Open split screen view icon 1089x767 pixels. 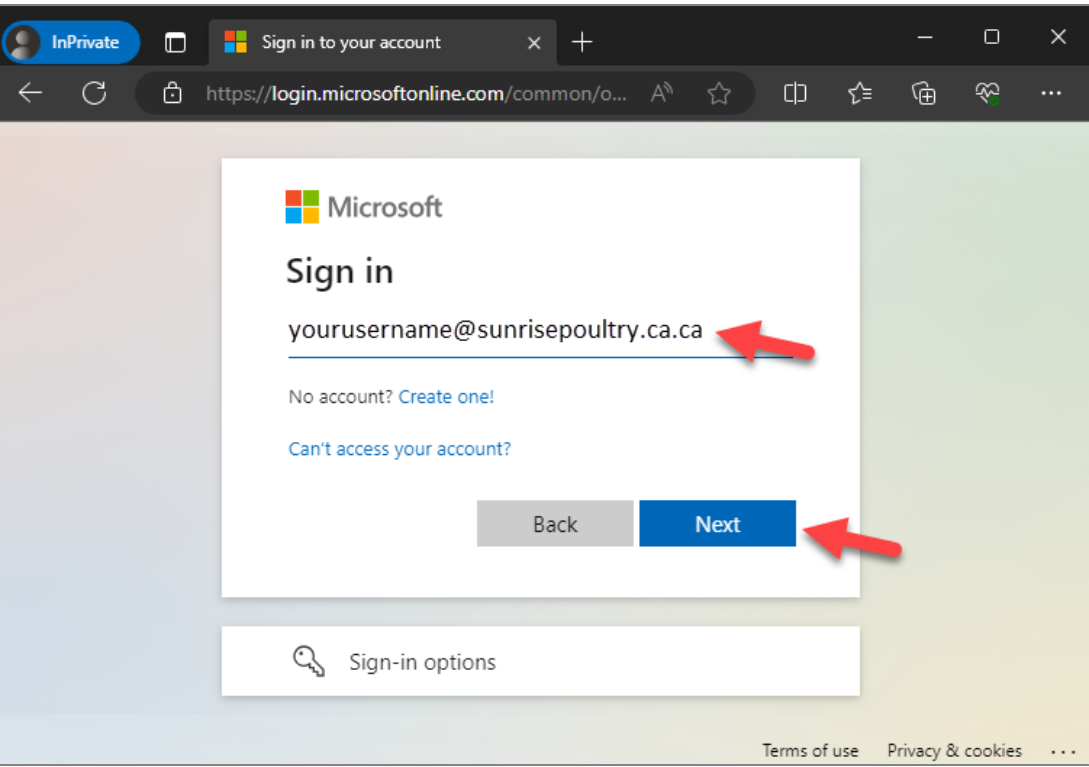tap(795, 93)
